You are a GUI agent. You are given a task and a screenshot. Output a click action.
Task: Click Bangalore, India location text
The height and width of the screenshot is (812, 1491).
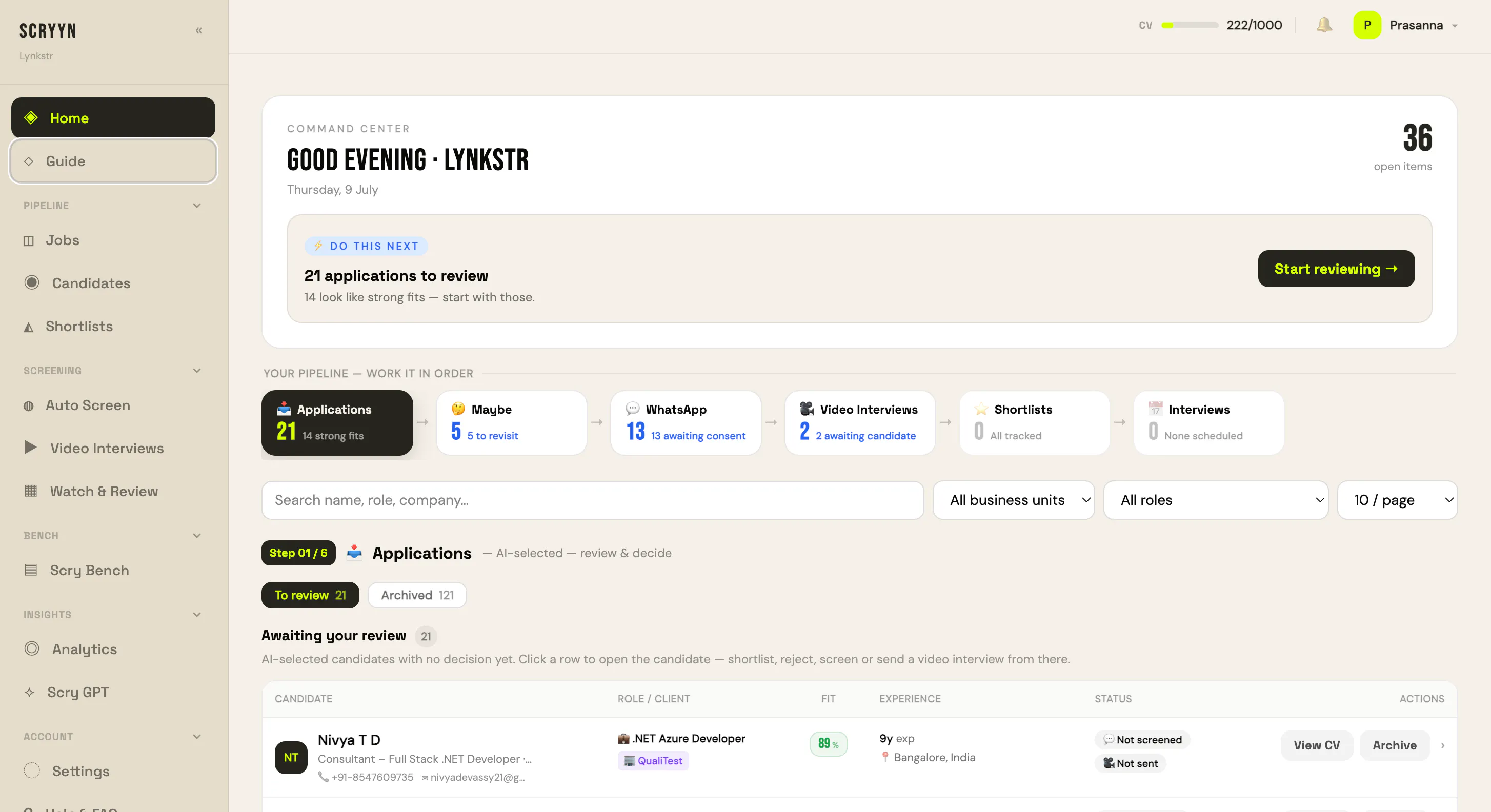(x=934, y=757)
